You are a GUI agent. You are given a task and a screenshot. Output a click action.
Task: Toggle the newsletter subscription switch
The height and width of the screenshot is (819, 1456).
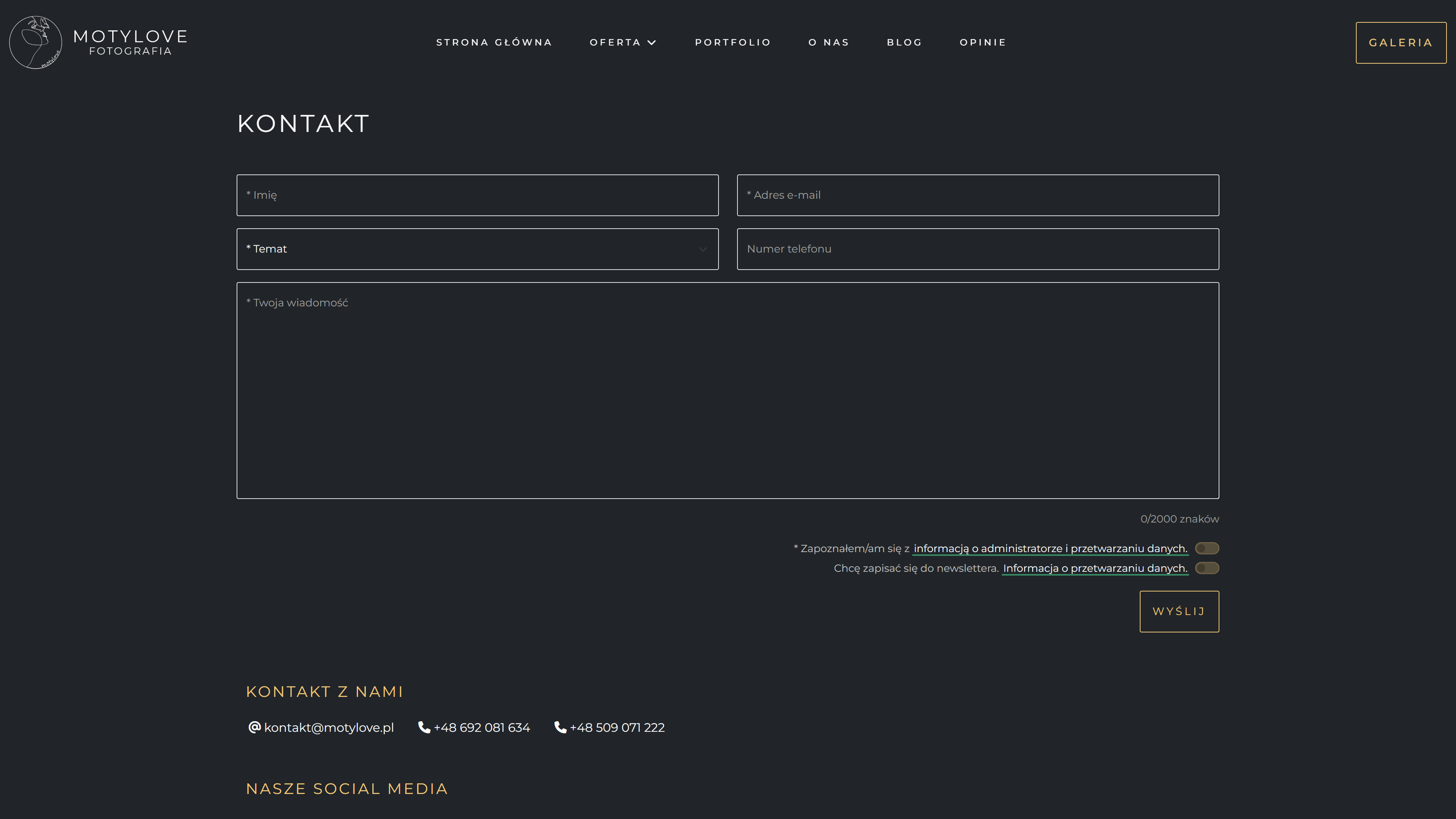click(x=1207, y=568)
